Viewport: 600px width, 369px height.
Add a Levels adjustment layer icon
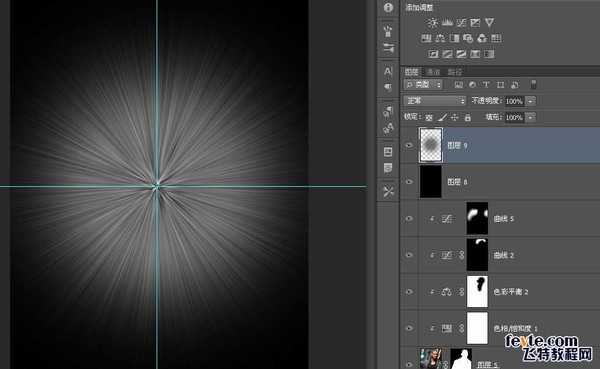pyautogui.click(x=447, y=23)
